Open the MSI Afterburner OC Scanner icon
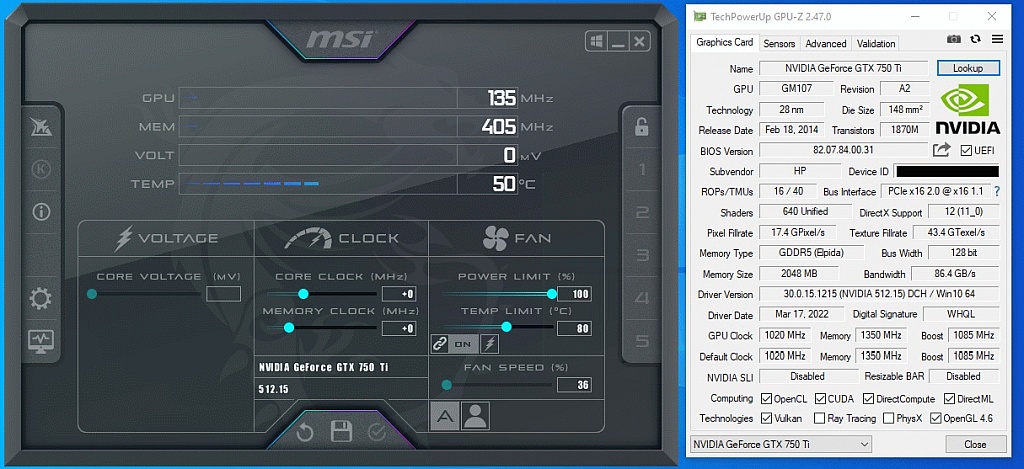The image size is (1024, 469). (41, 127)
